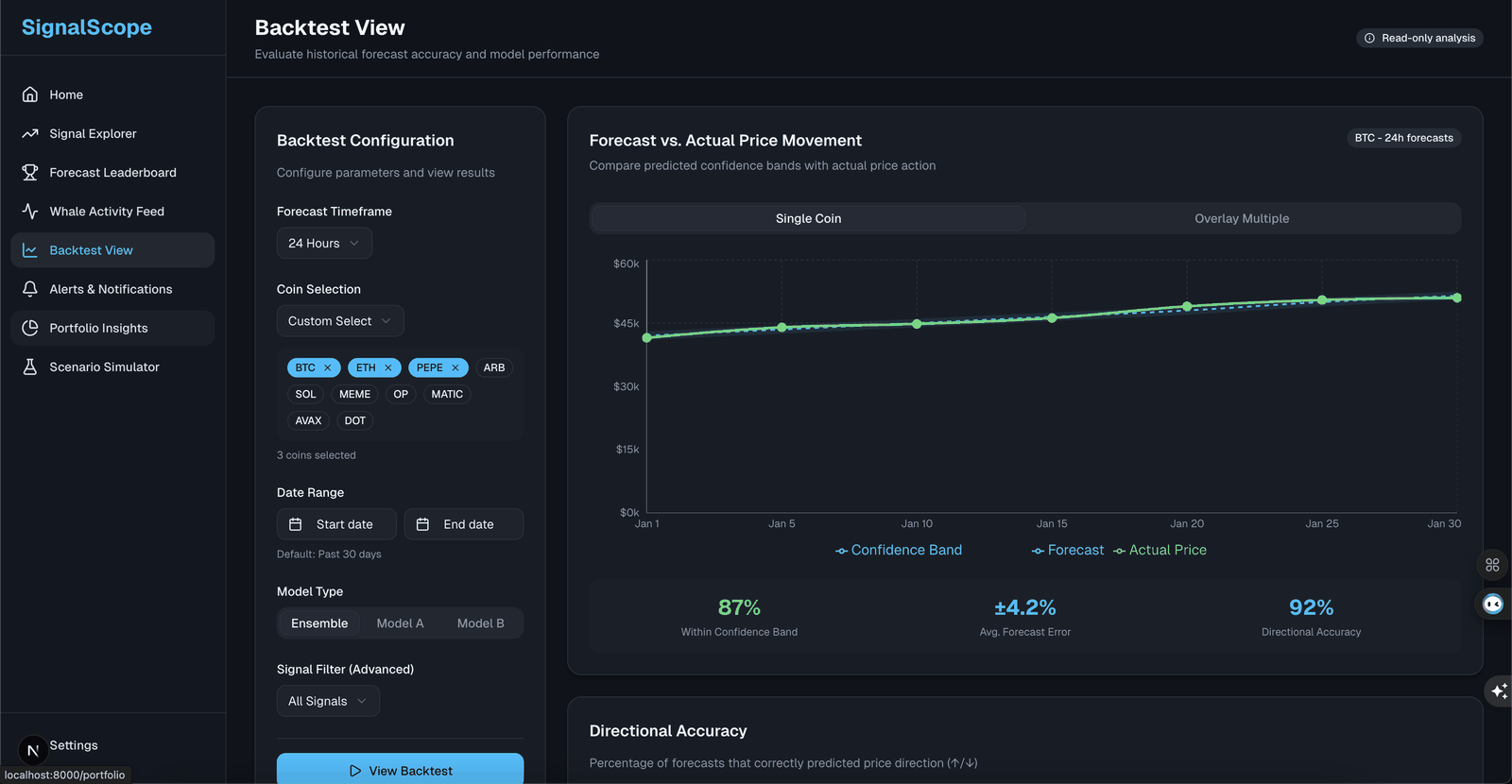The image size is (1512, 784).
Task: Click the Backtest View chart icon
Action: [30, 250]
